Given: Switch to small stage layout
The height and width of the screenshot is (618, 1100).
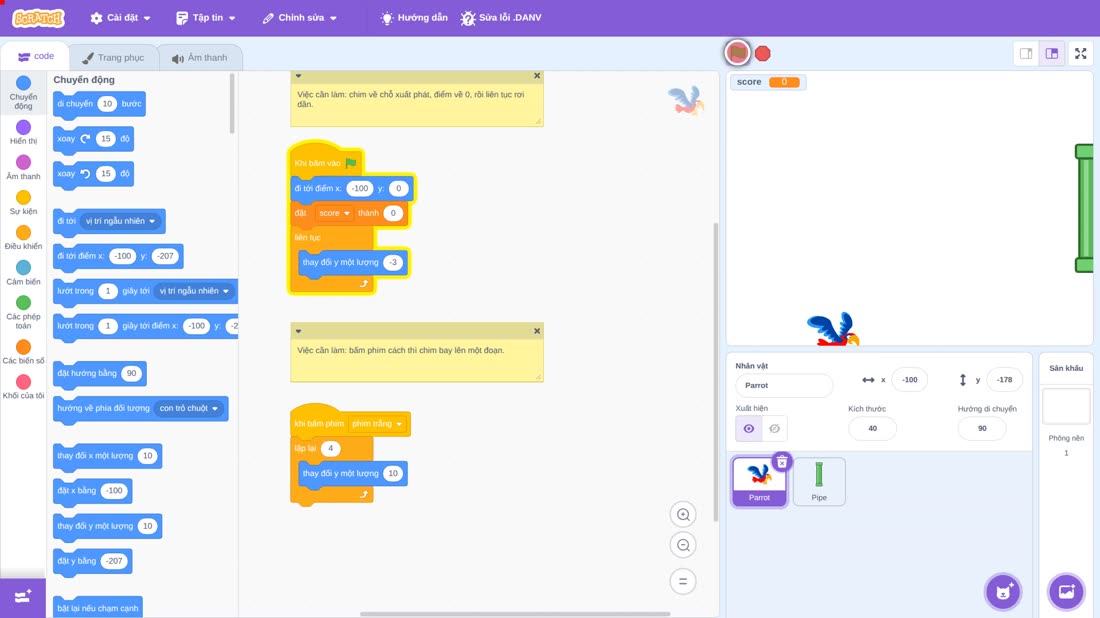Looking at the screenshot, I should click(x=1026, y=53).
